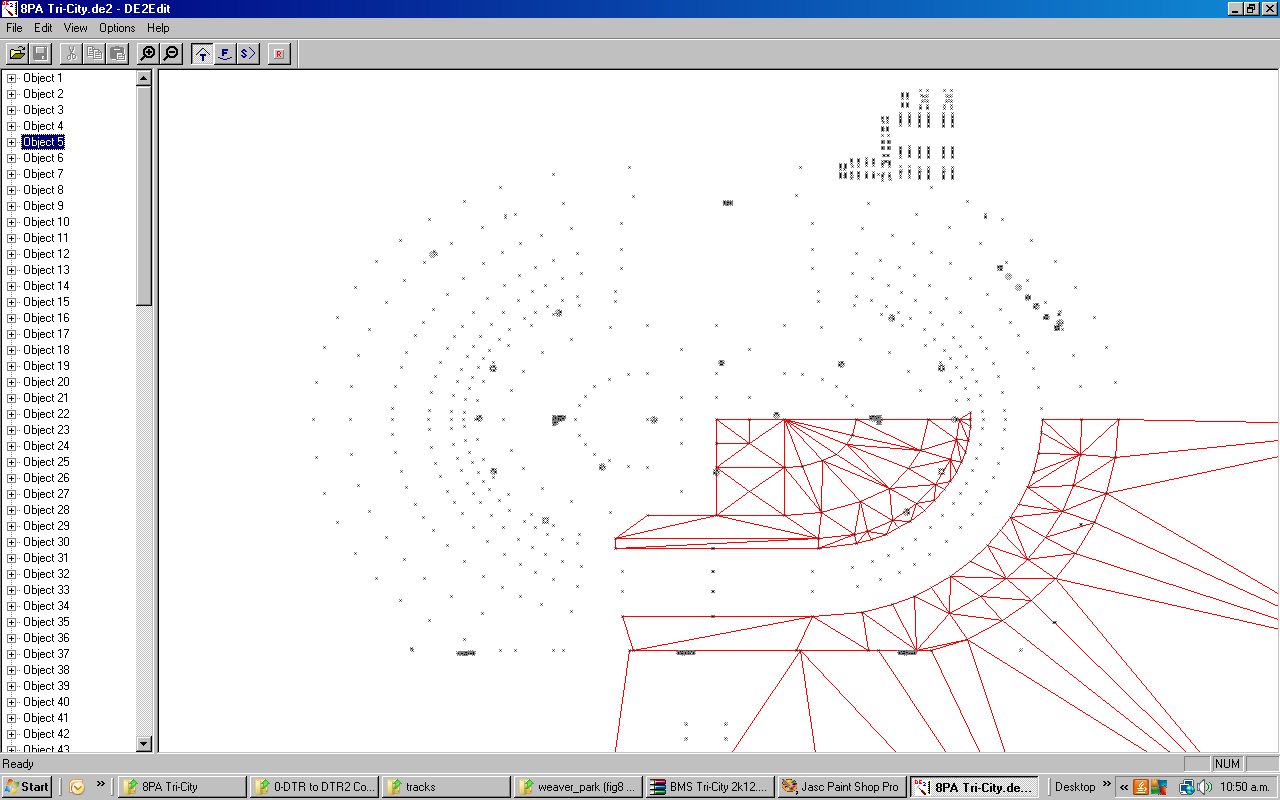Select Object 41 in the tree
Image resolution: width=1280 pixels, height=800 pixels.
click(x=46, y=718)
